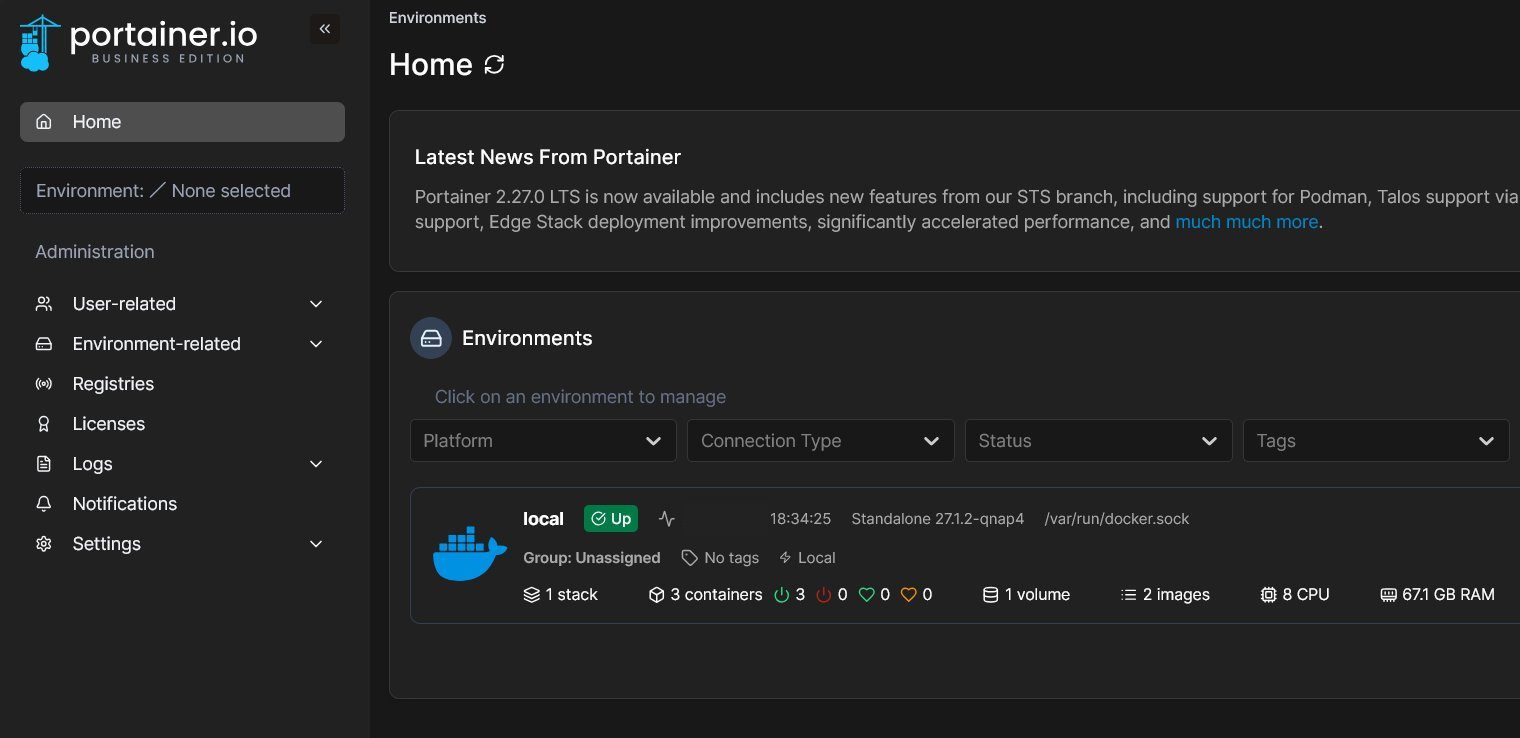The width and height of the screenshot is (1520, 738).
Task: Click the "3 containers" count
Action: (x=716, y=594)
